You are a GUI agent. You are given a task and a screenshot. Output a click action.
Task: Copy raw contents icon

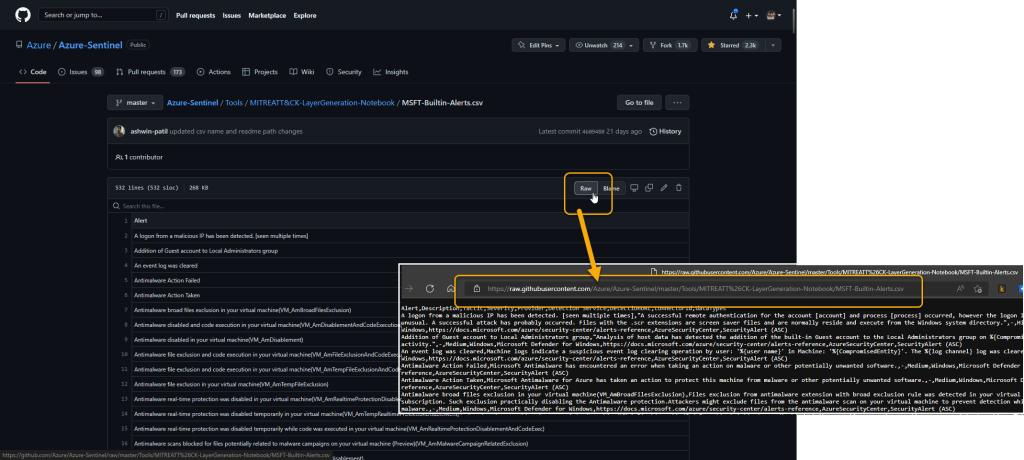pos(648,188)
